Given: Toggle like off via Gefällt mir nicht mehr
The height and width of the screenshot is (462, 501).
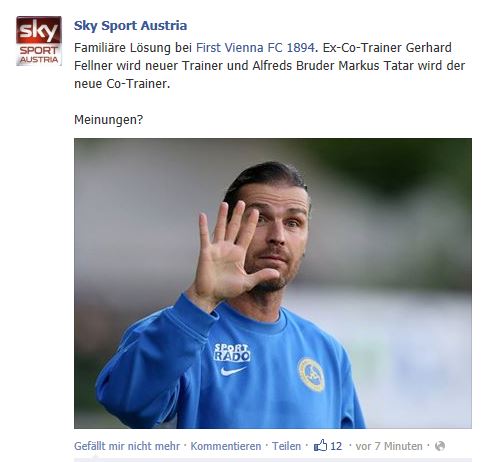Looking at the screenshot, I should click(x=127, y=446).
